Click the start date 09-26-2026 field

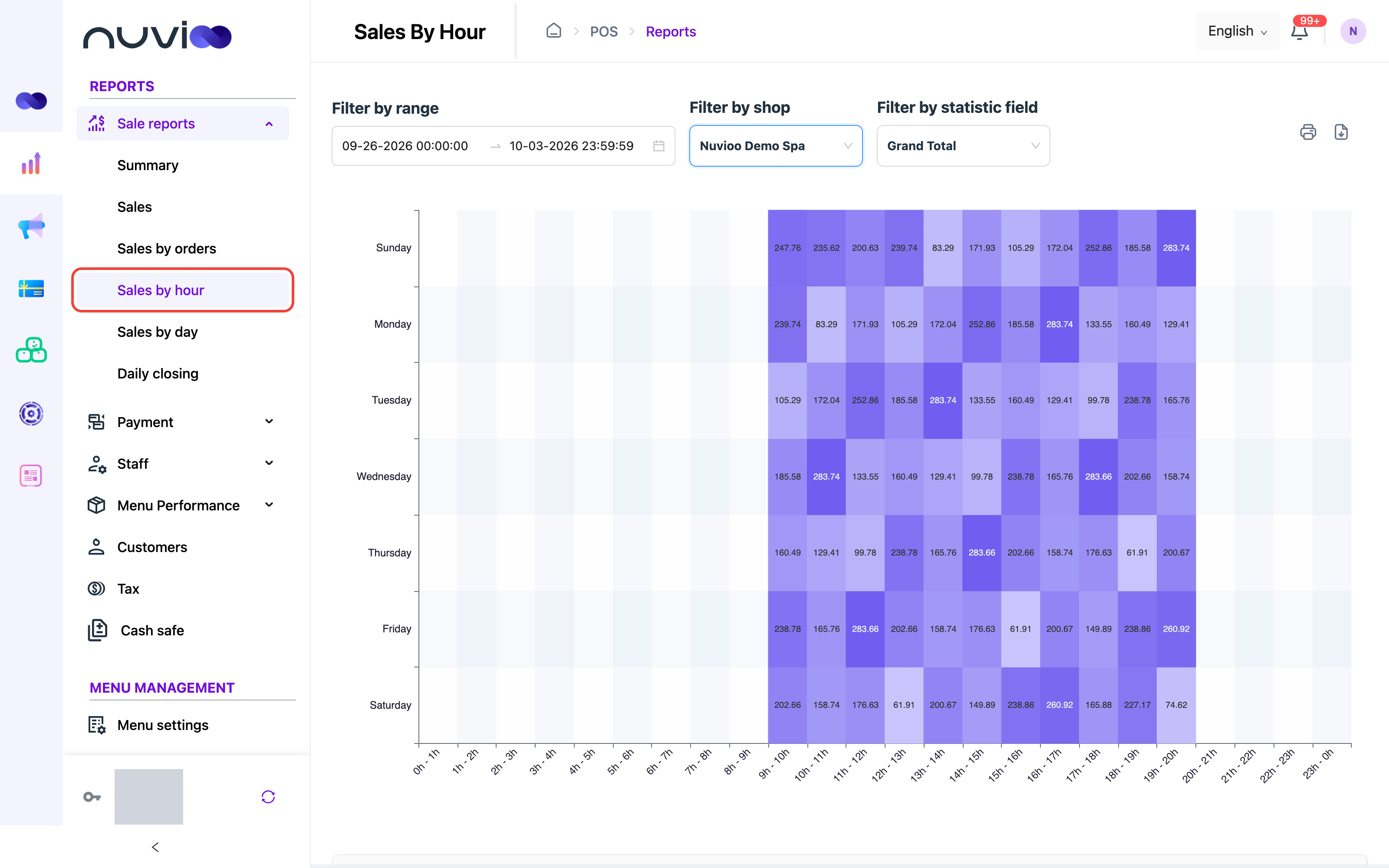[405, 146]
